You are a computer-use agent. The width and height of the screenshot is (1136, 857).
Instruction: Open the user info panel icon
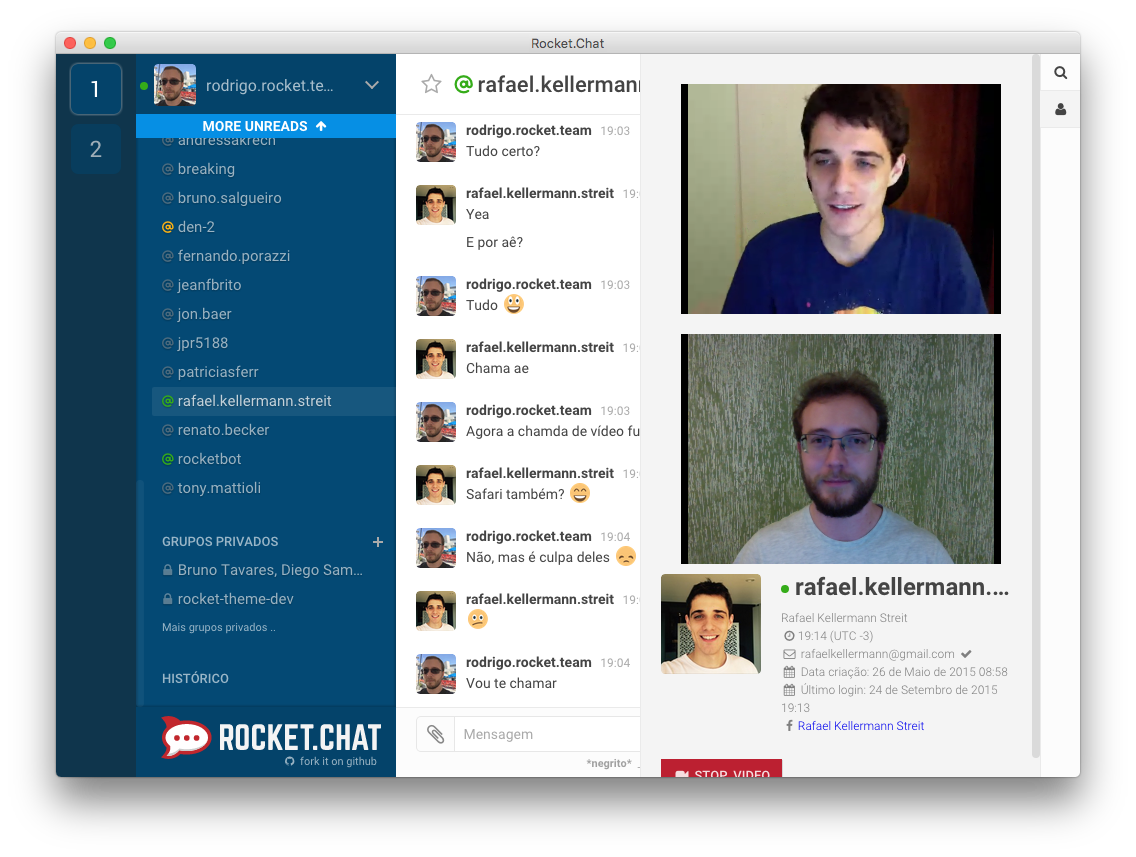(1060, 109)
